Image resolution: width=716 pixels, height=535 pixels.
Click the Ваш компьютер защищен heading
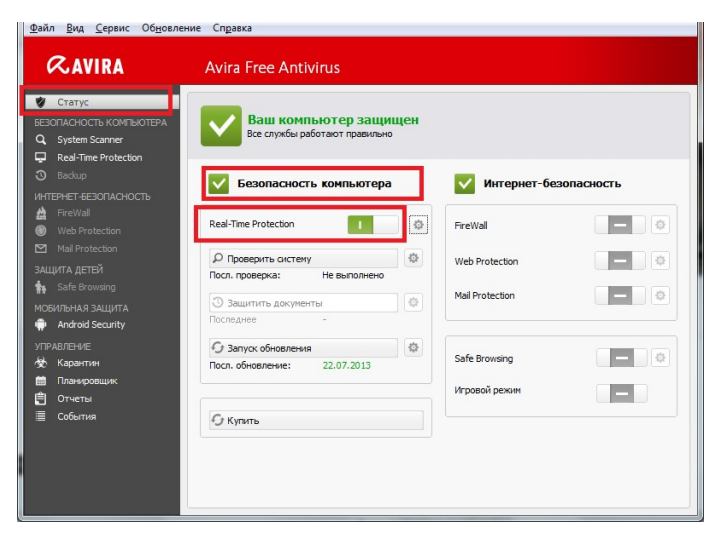point(333,120)
